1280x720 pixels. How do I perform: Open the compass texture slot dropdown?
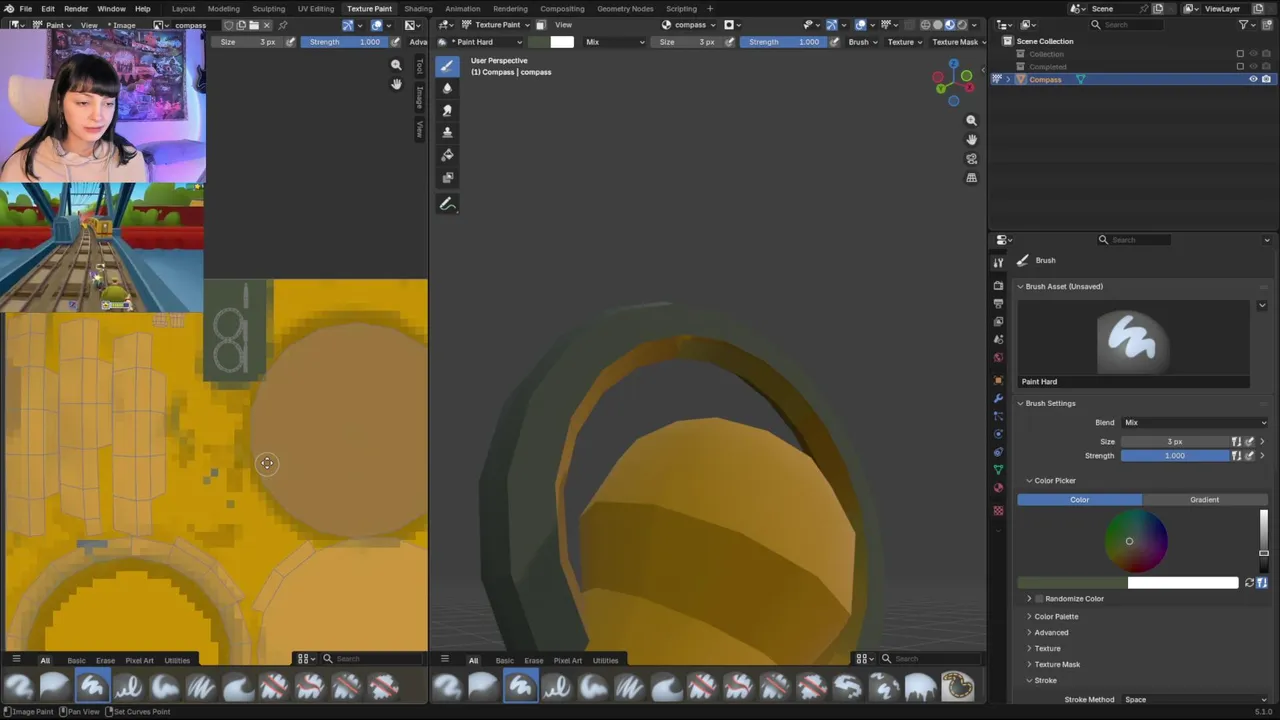click(689, 25)
